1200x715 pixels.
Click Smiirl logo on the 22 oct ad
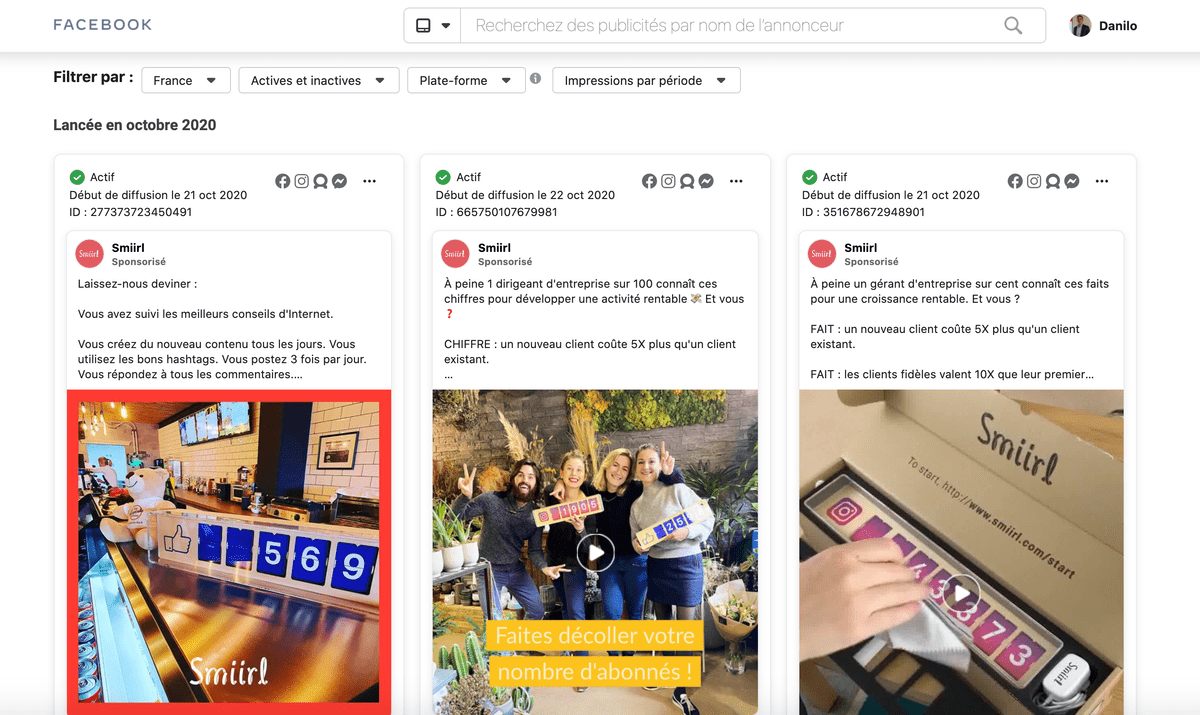coord(456,254)
